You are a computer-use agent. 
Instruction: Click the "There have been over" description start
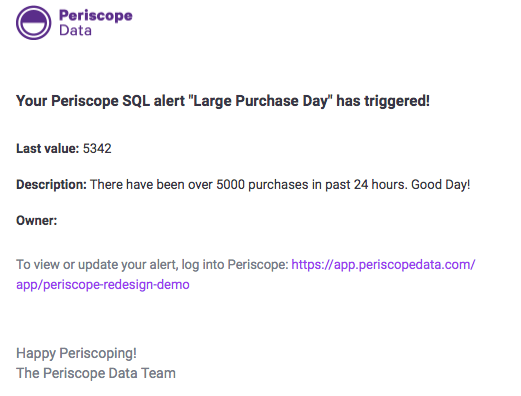151,184
